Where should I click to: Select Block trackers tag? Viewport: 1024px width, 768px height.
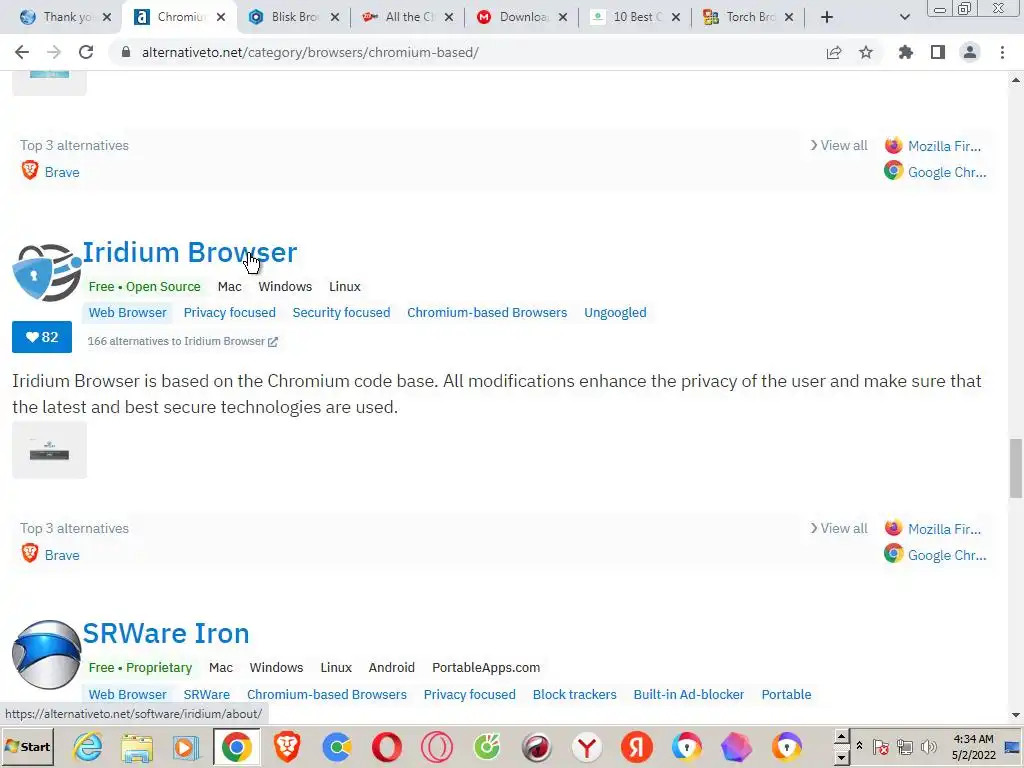pos(574,694)
